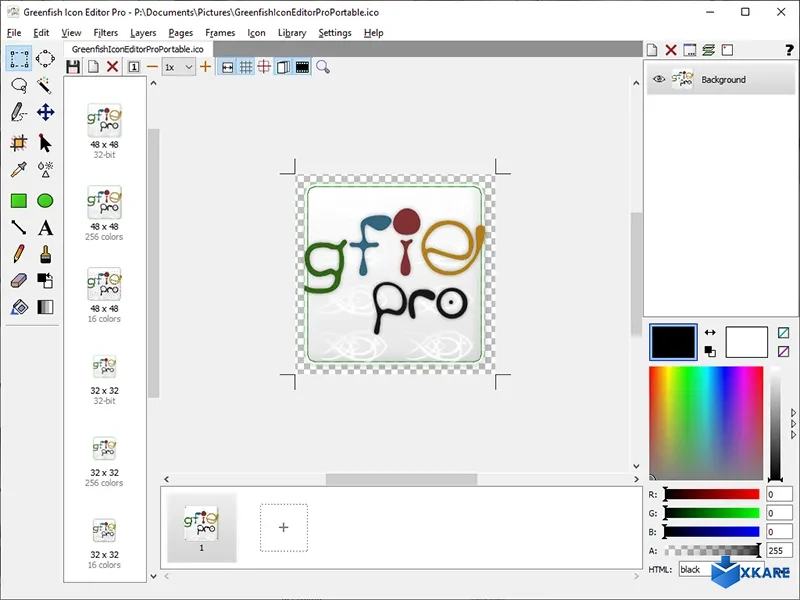Toggle the frames filmstrip panel
Viewport: 800px width, 600px height.
pos(302,67)
